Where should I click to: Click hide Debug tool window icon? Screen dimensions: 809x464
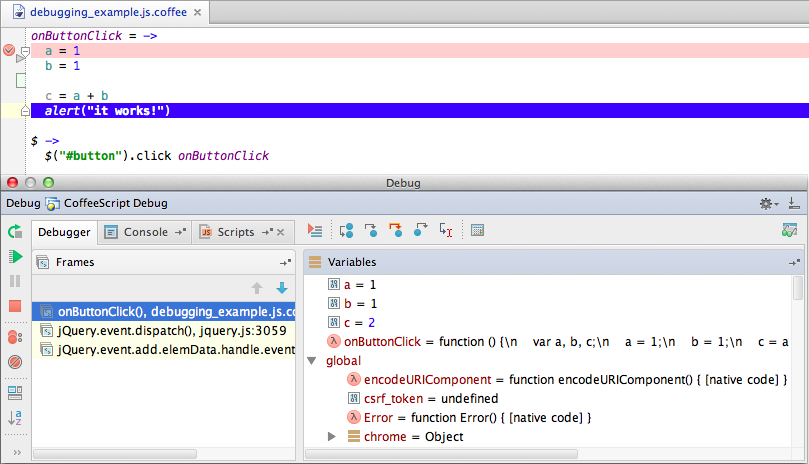(794, 204)
